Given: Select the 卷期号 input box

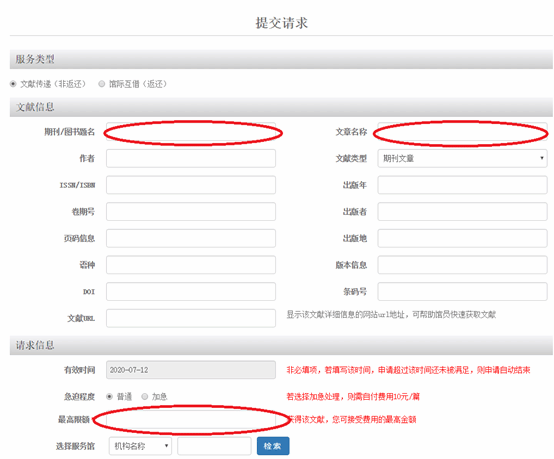Looking at the screenshot, I should [191, 212].
